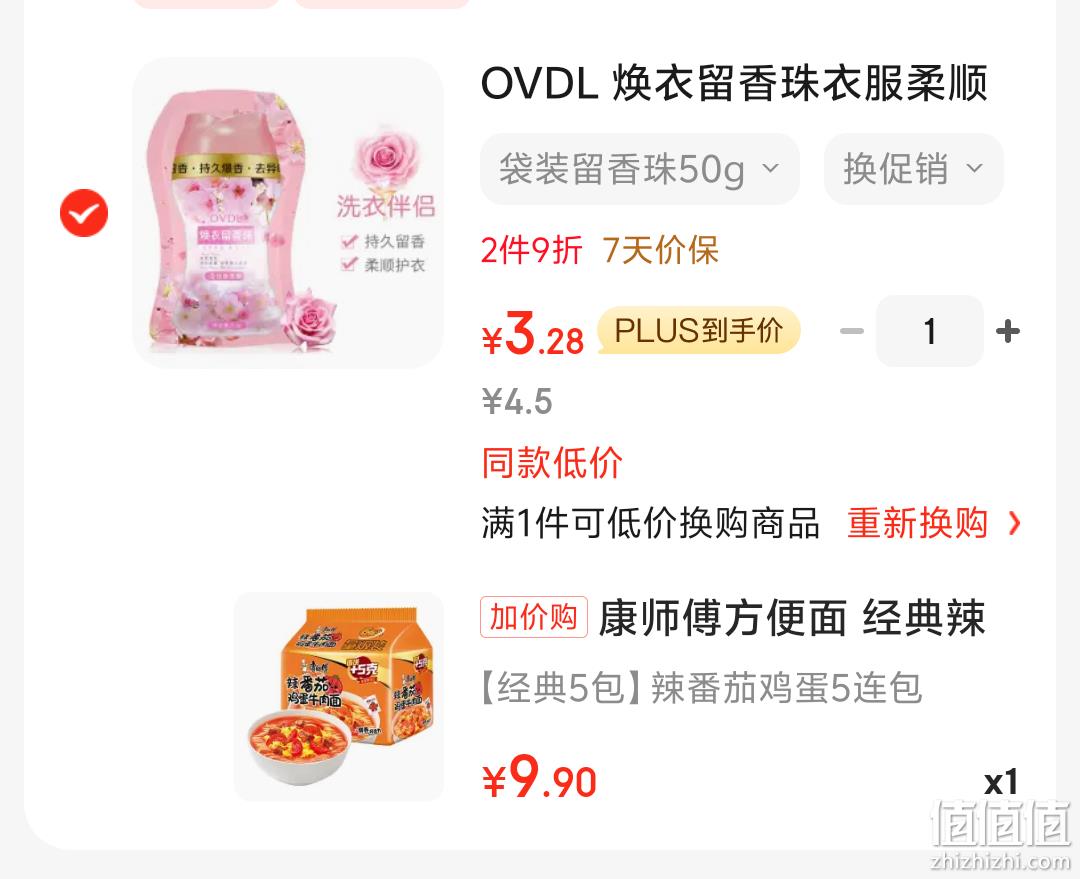Decrease quantity with the minus button
This screenshot has height=879, width=1080.
coord(852,331)
